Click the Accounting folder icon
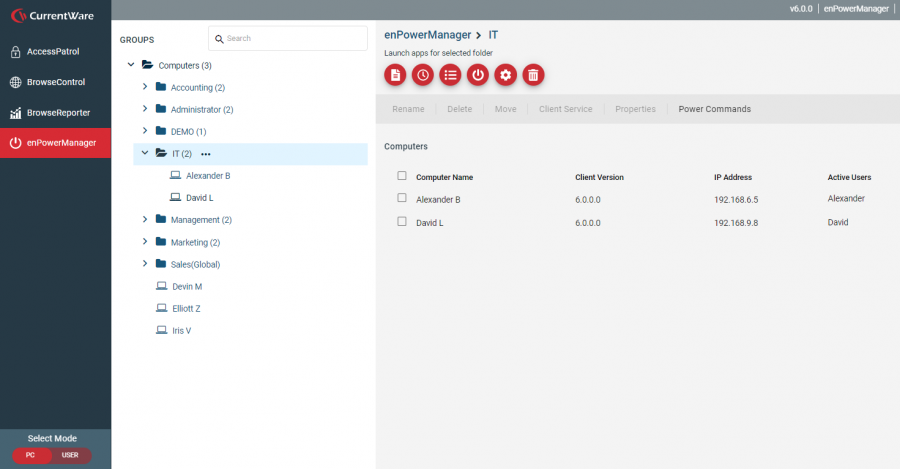The image size is (900, 469). pos(161,87)
